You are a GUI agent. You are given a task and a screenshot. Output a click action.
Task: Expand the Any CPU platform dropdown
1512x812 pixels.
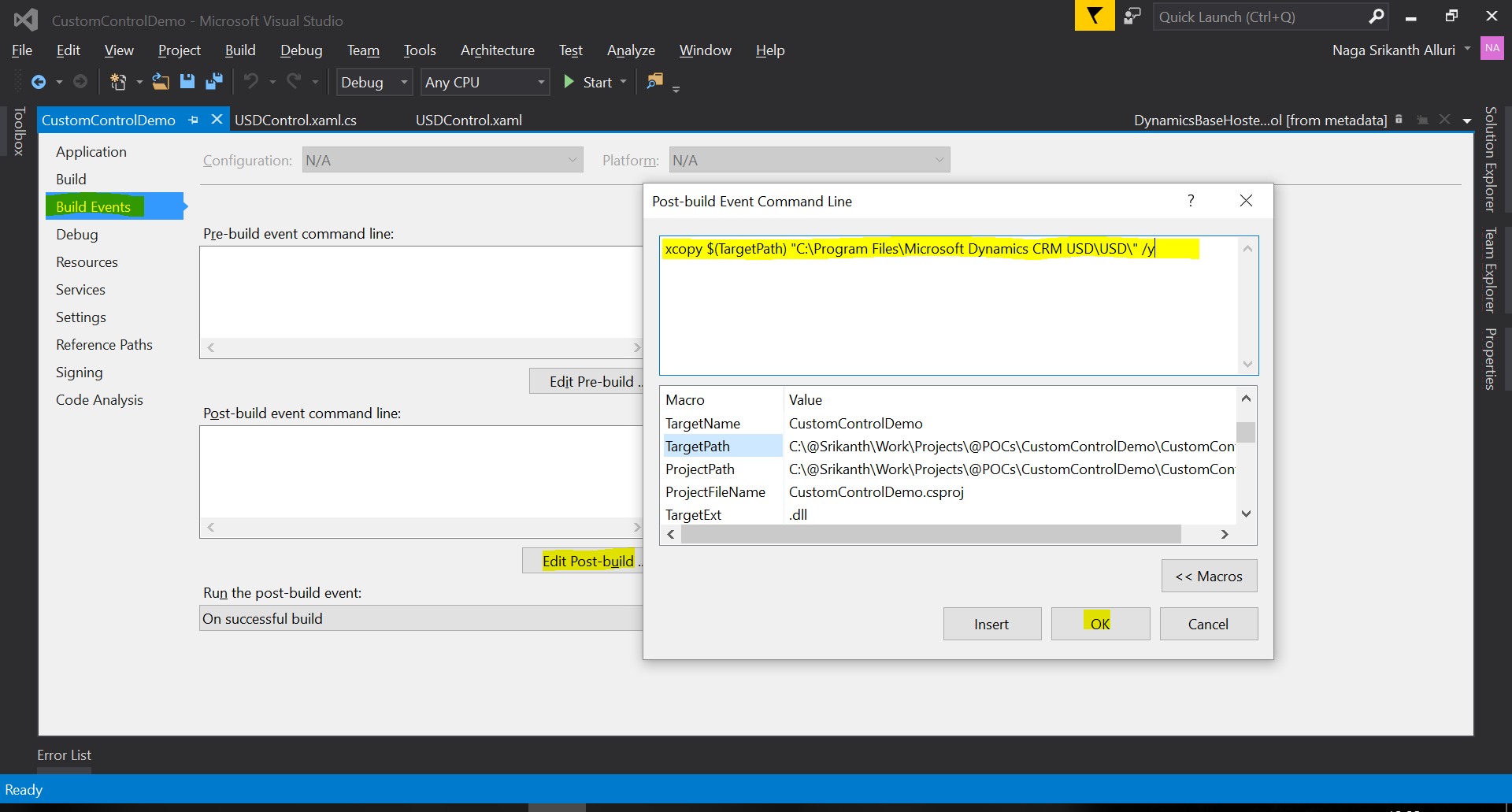point(484,82)
